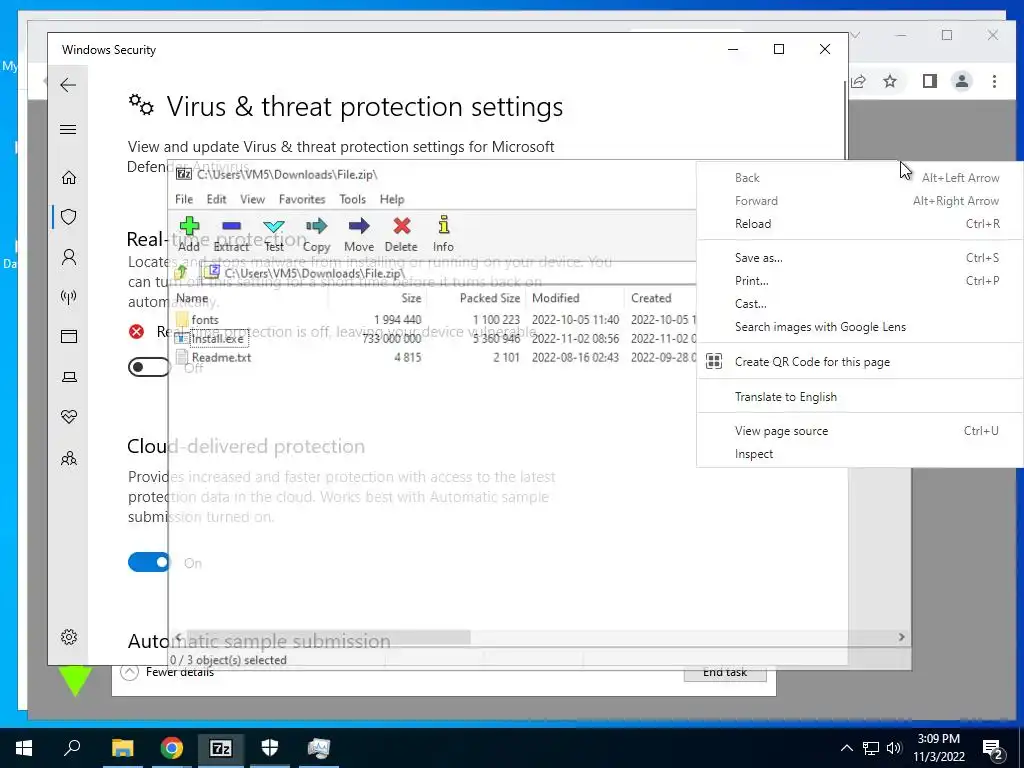The image size is (1024, 768).
Task: Turn off Cloud-delivered protection switch
Action: (148, 562)
